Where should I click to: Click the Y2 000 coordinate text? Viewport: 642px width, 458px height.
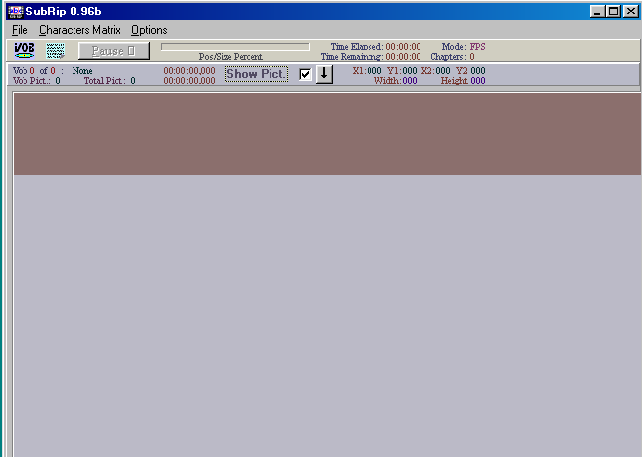tap(471, 70)
